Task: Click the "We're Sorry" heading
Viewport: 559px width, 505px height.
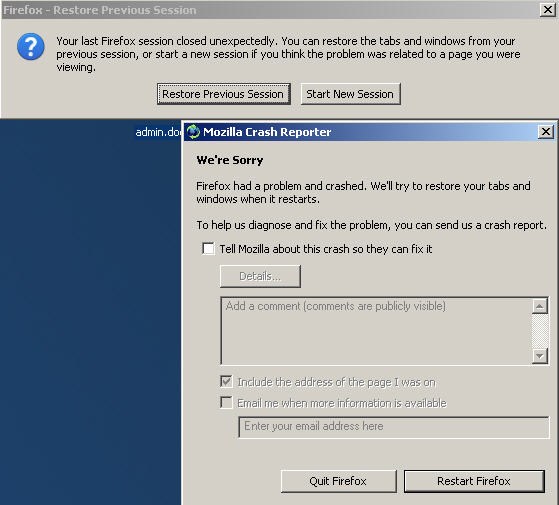Action: 230,160
